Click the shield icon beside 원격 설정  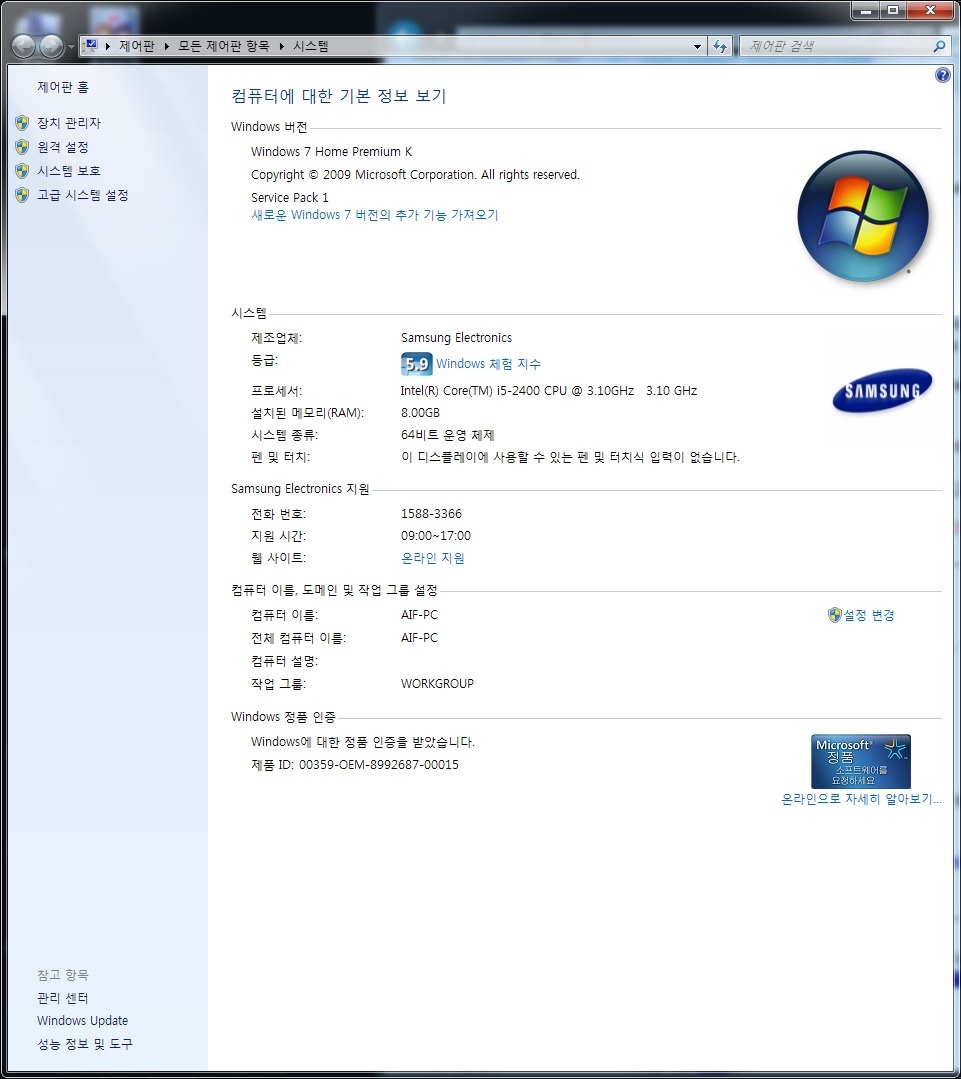click(22, 147)
